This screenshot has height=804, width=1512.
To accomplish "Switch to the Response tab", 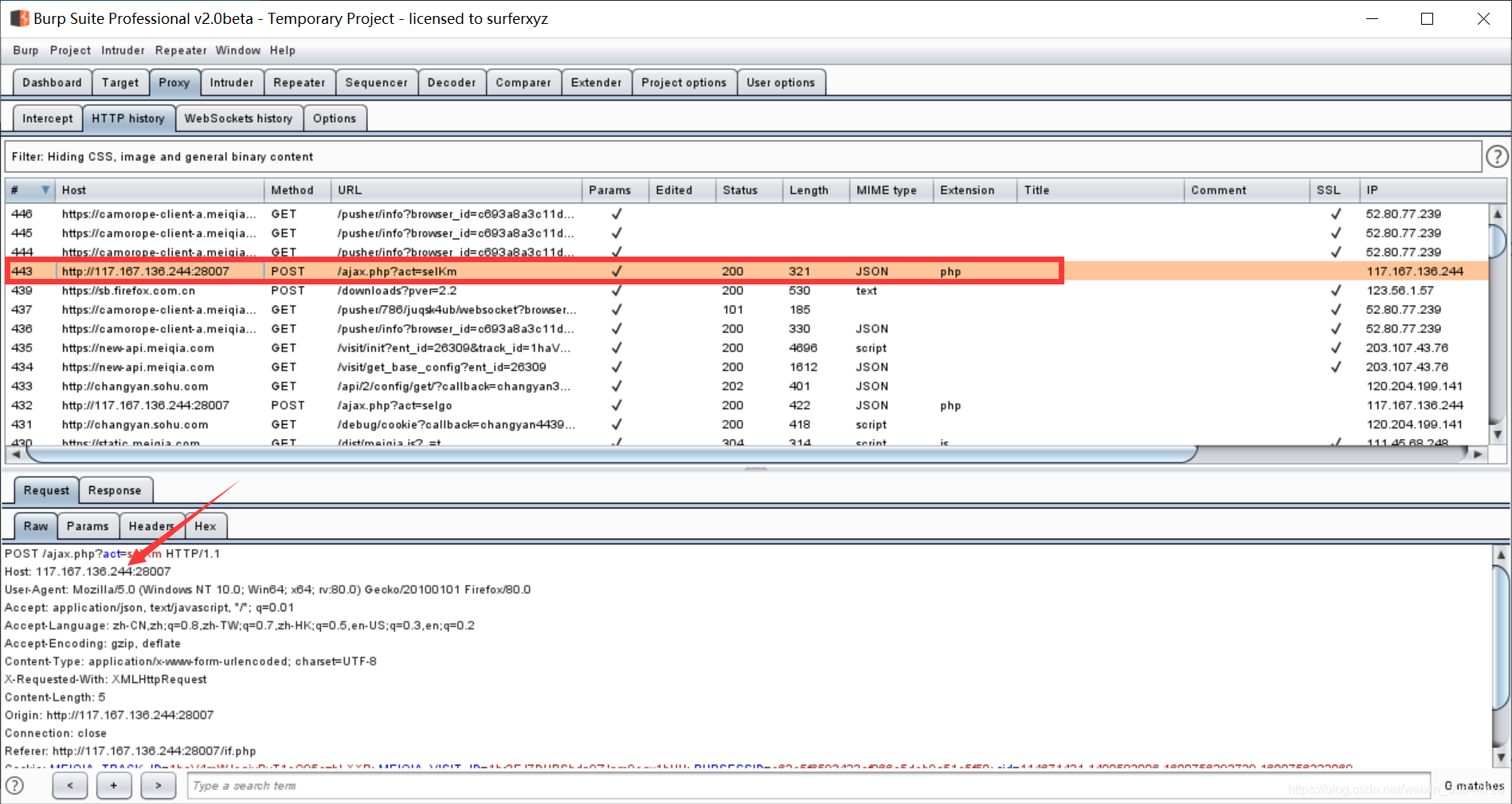I will pyautogui.click(x=115, y=490).
